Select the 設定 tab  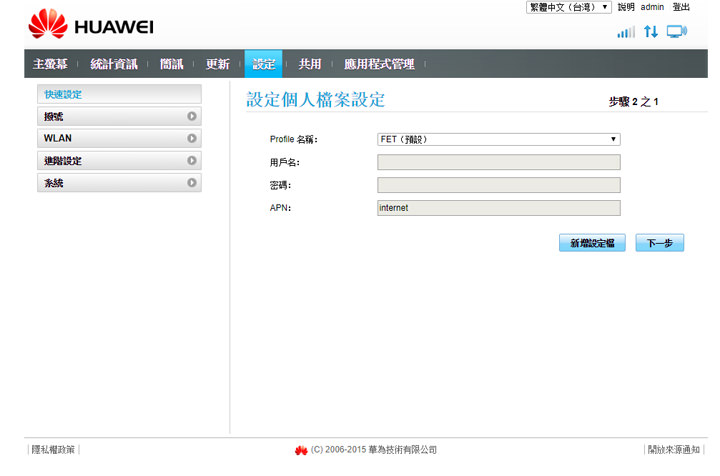[264, 64]
